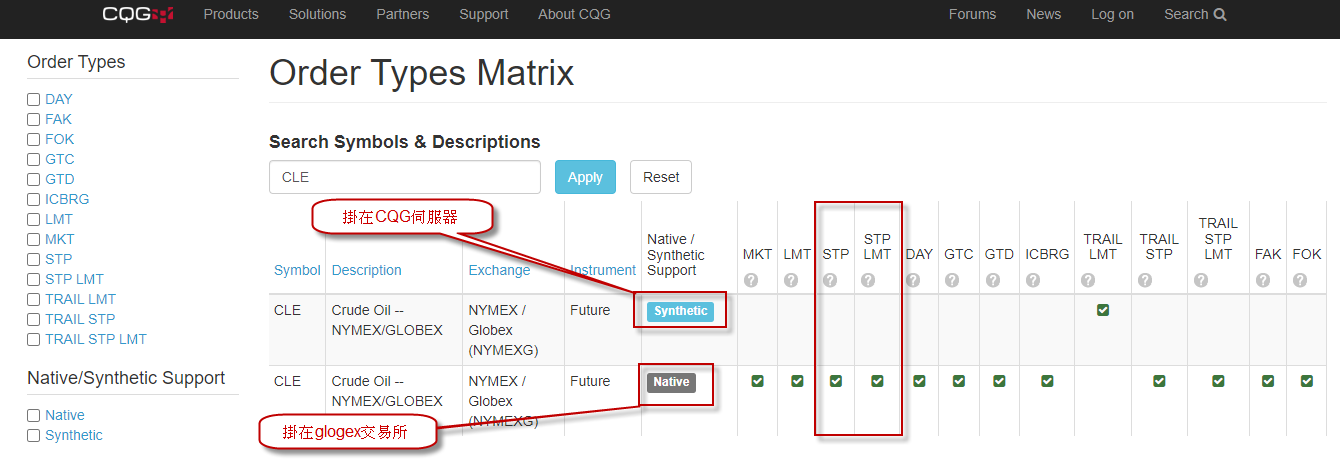This screenshot has width=1340, height=464.
Task: Click the blue Apply button
Action: (x=585, y=177)
